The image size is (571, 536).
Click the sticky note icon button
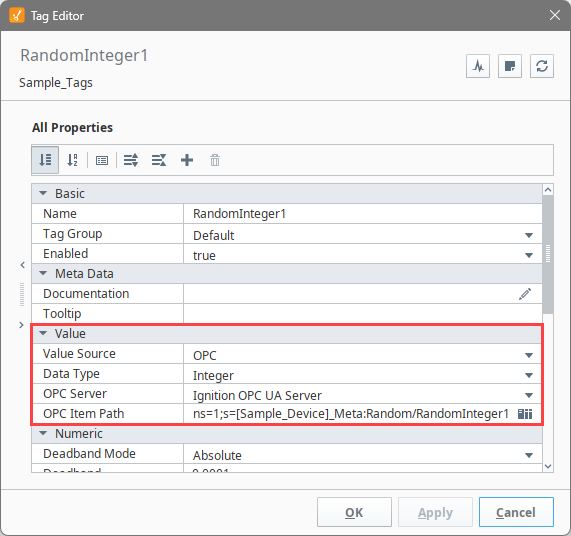point(510,66)
